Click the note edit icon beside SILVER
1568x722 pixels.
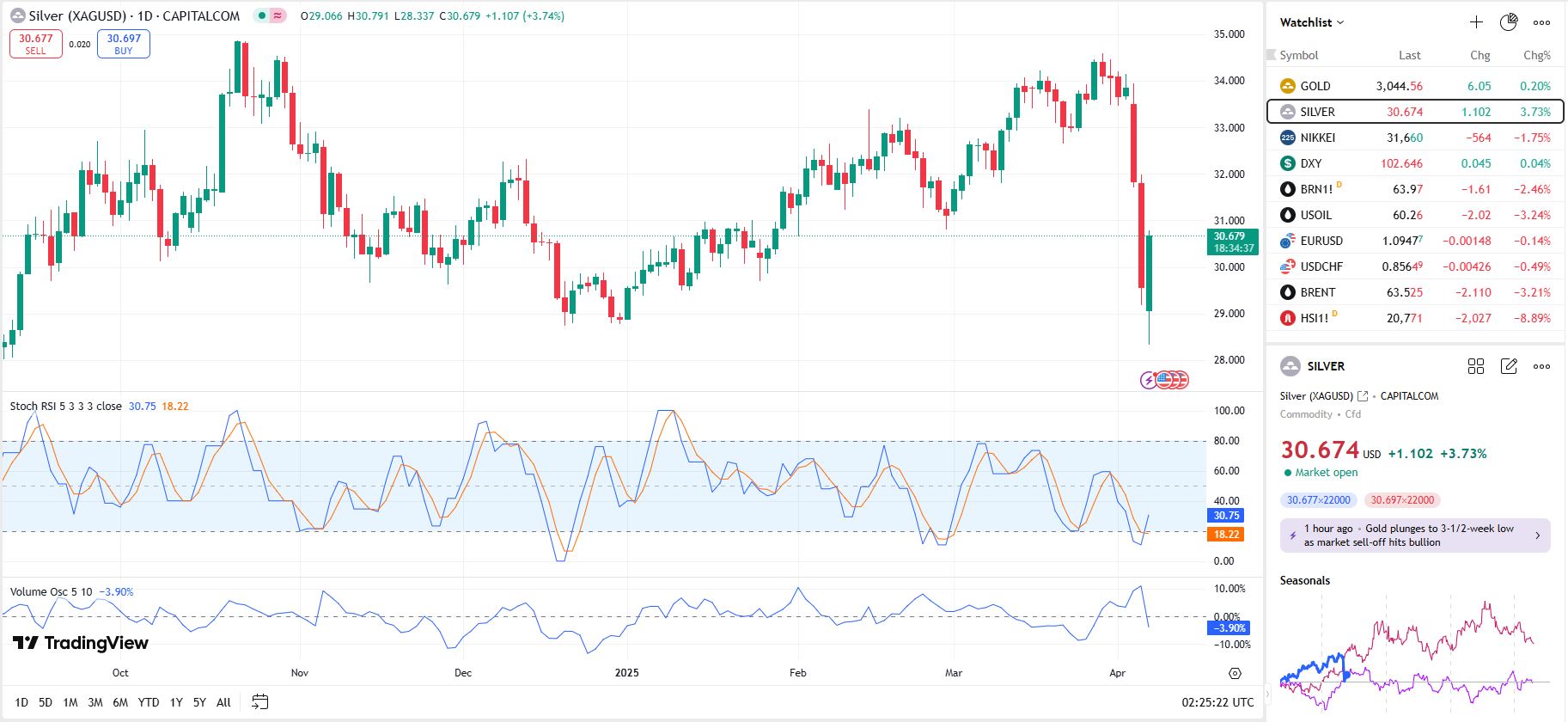(1509, 366)
